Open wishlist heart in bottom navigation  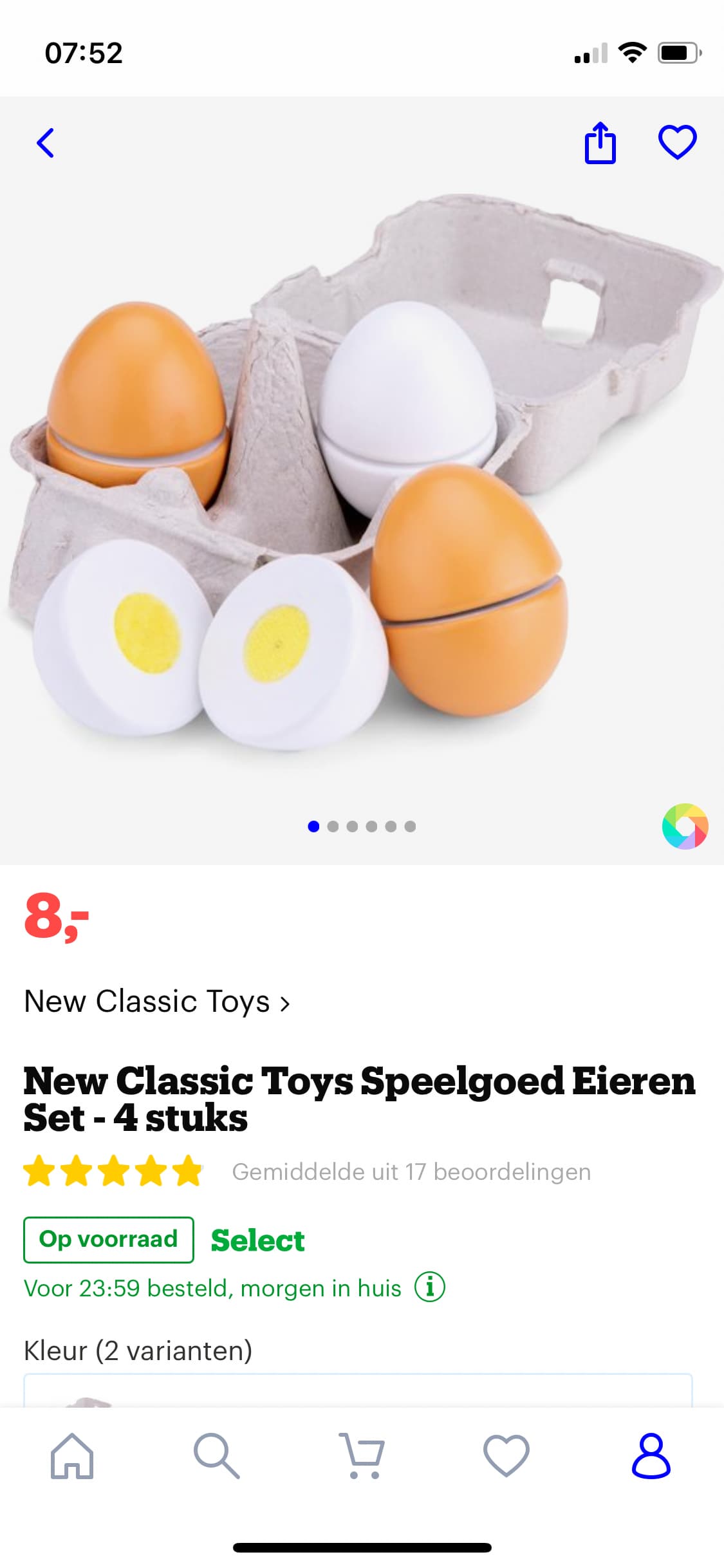click(x=506, y=1457)
